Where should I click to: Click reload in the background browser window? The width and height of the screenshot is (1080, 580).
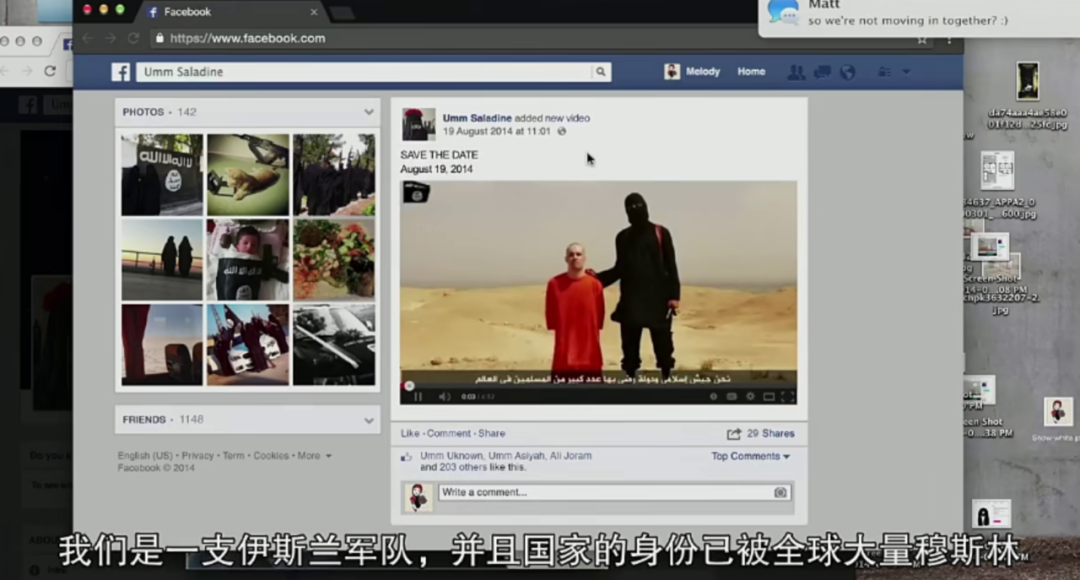(x=50, y=71)
